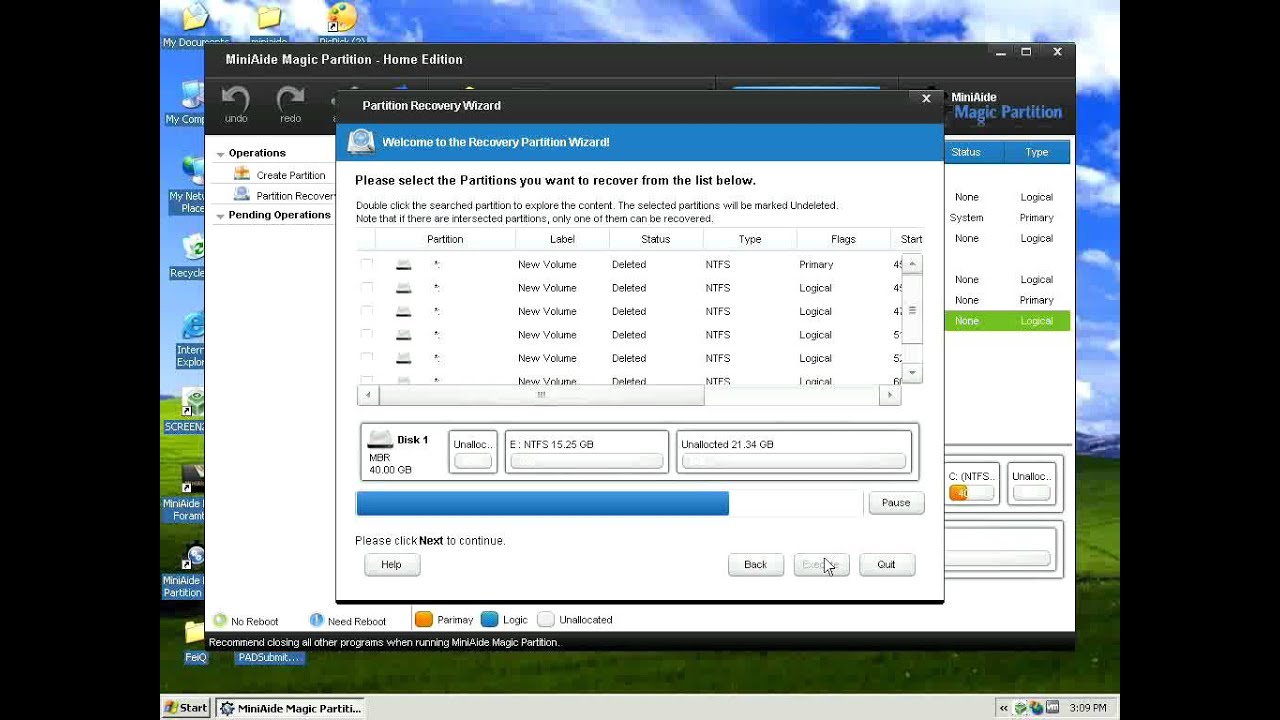The width and height of the screenshot is (1280, 720).
Task: Click the Disk 1 drive icon
Action: pyautogui.click(x=380, y=439)
